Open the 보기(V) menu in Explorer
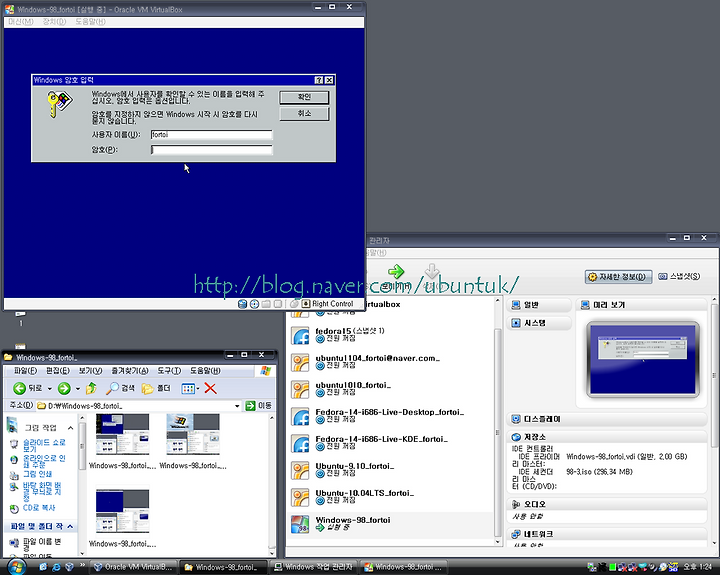 (90, 371)
